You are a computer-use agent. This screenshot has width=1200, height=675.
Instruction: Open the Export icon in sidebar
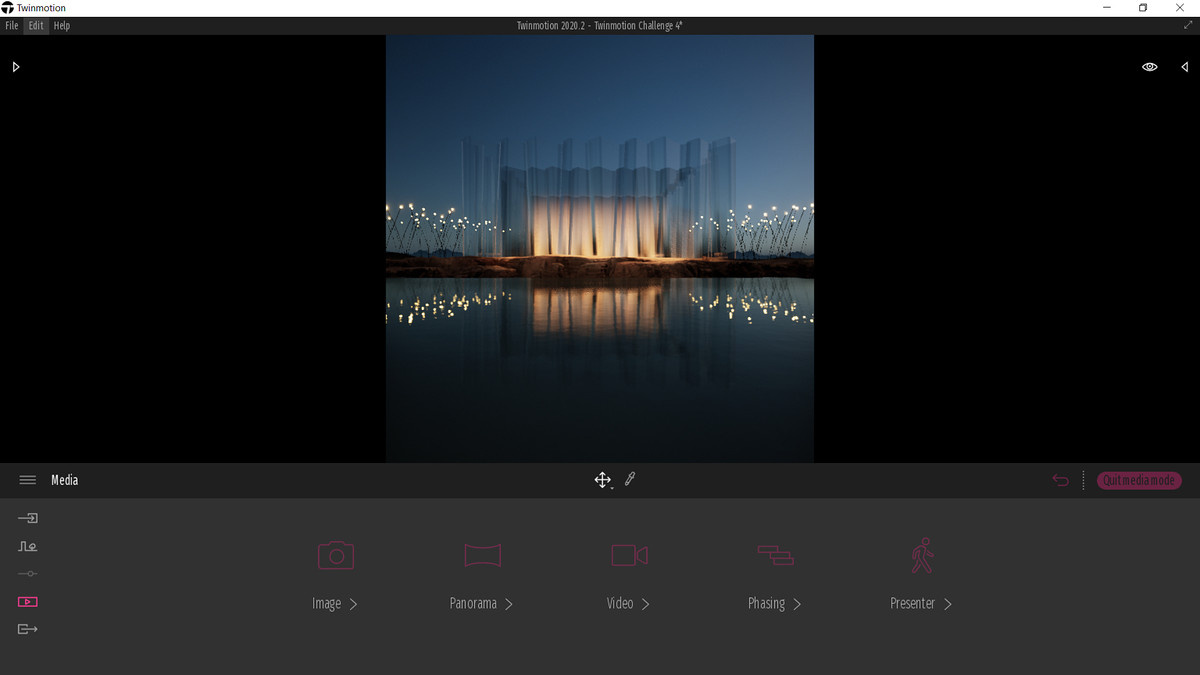click(28, 629)
